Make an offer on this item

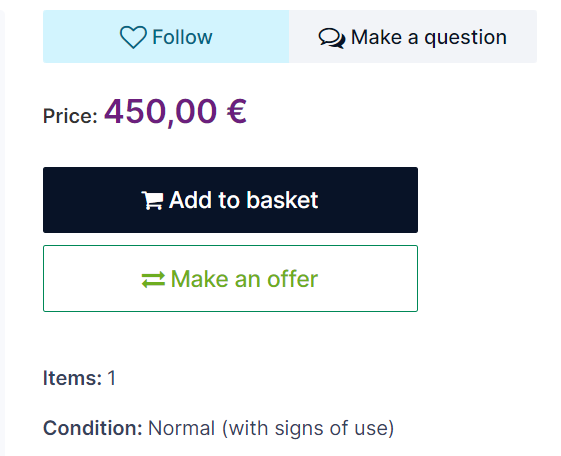[230, 279]
